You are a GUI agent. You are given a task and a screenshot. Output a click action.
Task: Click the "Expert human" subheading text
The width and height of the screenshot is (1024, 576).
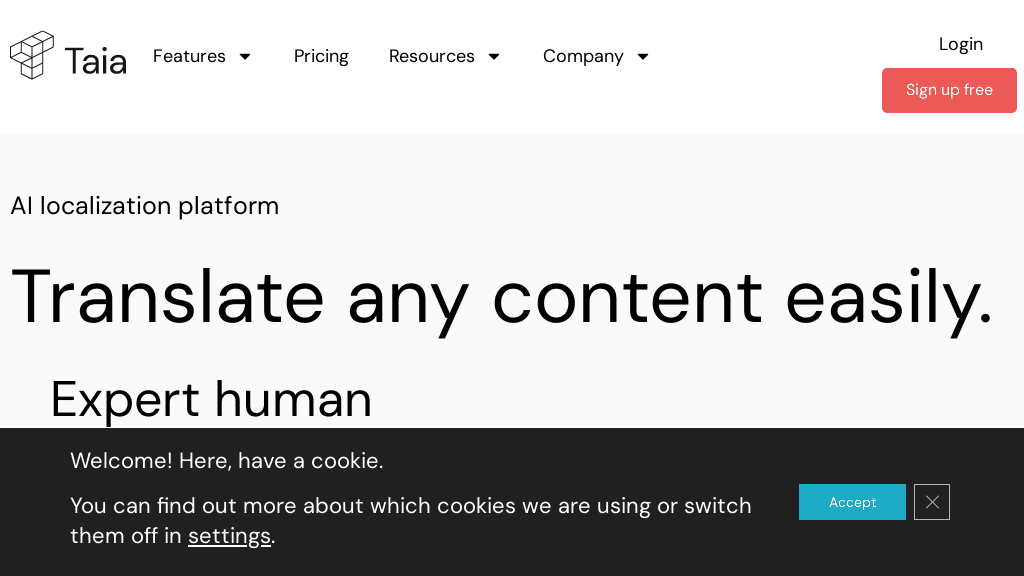(x=211, y=399)
